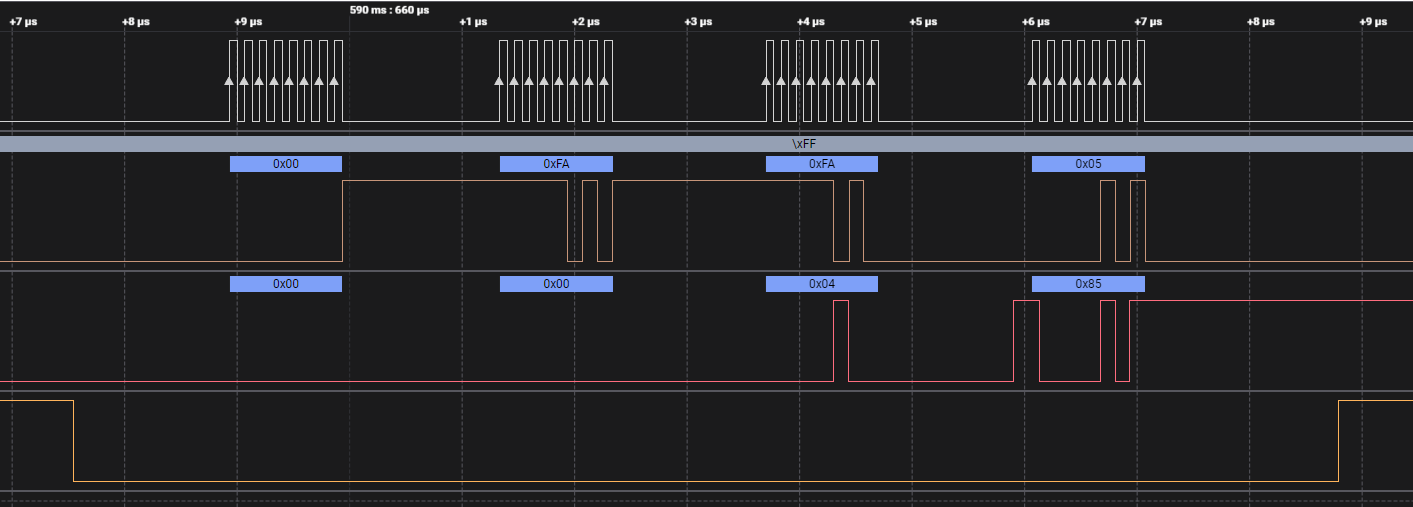Select the 0x04 decoded byte bubble
1413x507 pixels.
[x=821, y=284]
